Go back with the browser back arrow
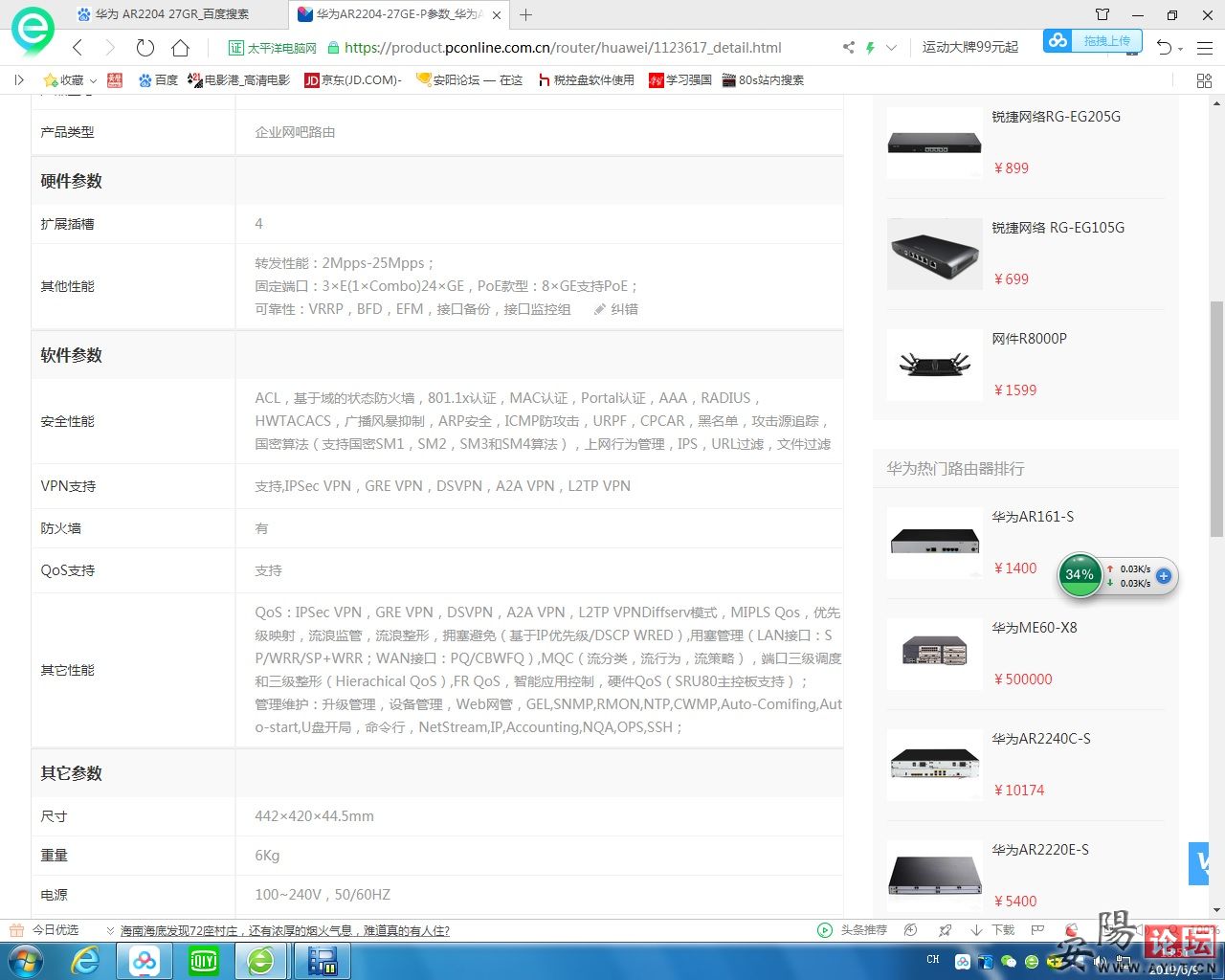The width and height of the screenshot is (1225, 980). [x=78, y=48]
